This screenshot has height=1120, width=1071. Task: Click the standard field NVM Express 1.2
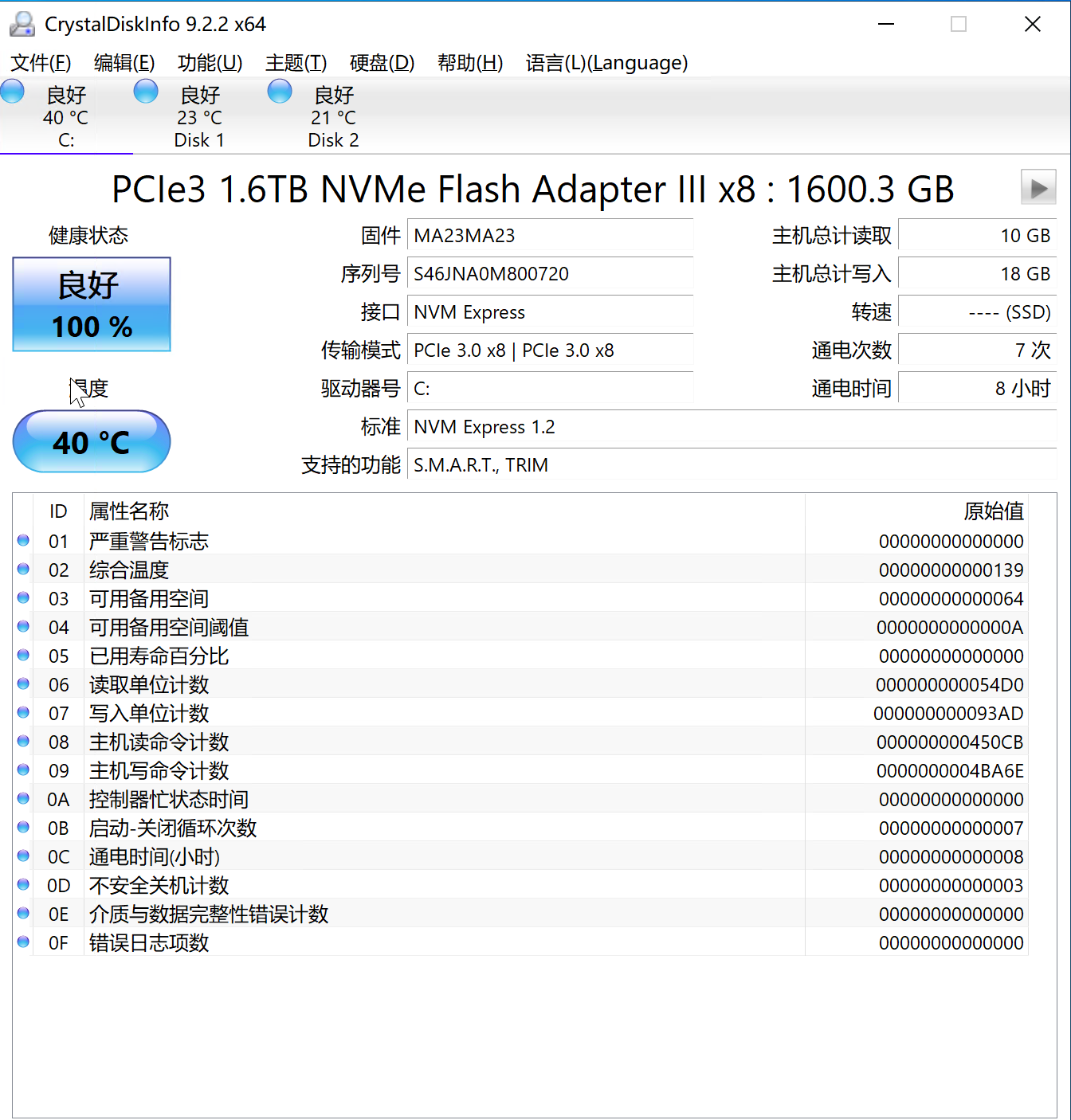(x=732, y=427)
